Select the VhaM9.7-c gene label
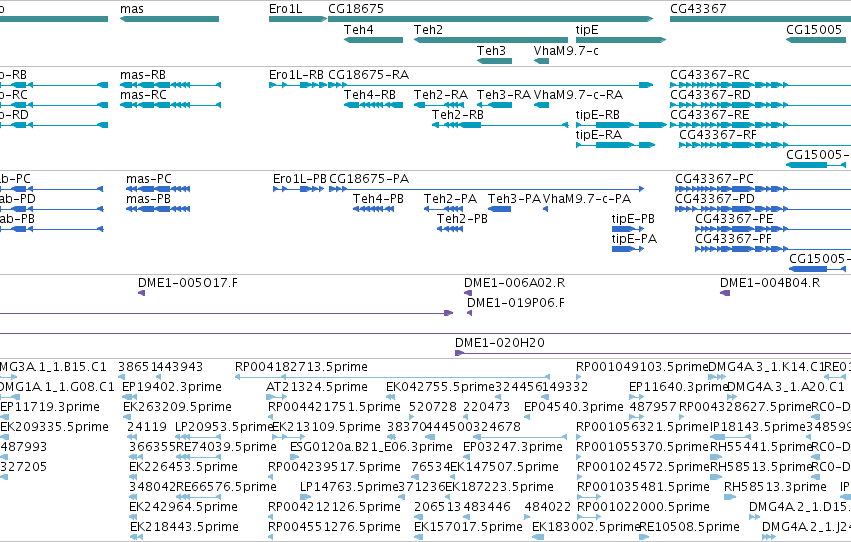 pyautogui.click(x=566, y=51)
